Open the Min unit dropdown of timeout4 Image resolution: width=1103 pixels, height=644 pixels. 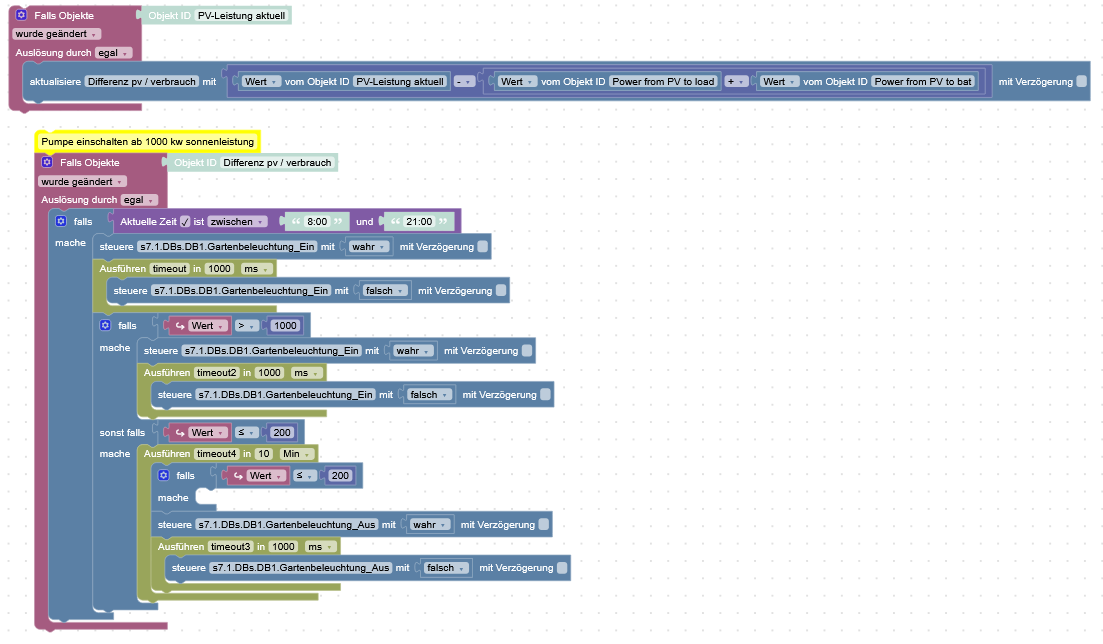pos(297,454)
